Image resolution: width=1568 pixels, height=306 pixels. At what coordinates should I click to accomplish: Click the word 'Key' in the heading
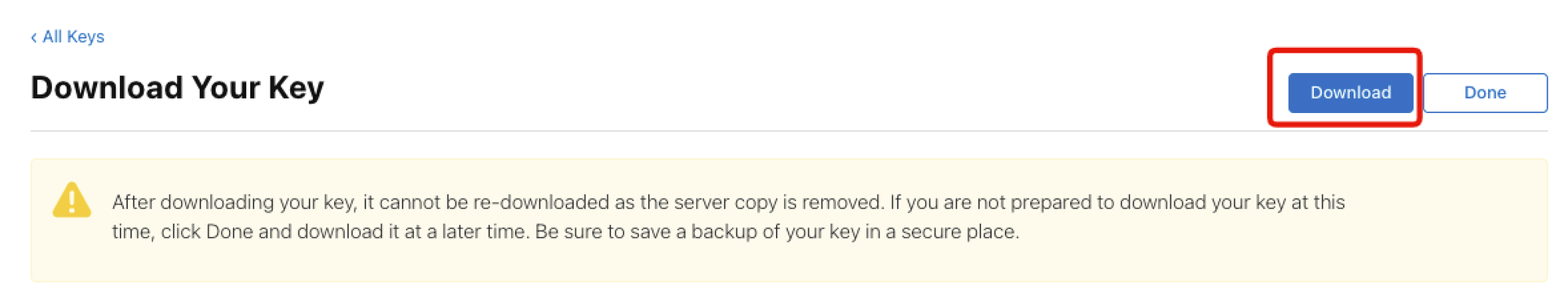pos(296,87)
